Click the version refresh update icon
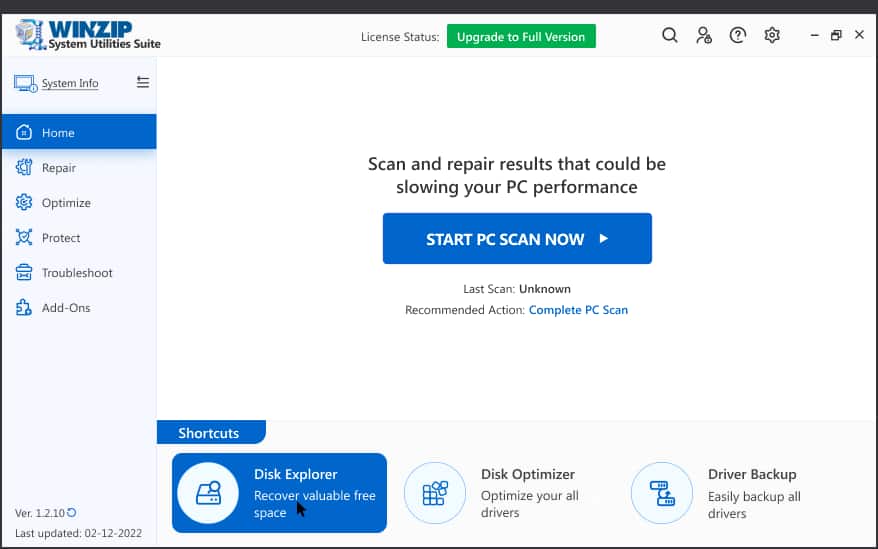Screen dimensions: 878x549 point(72,512)
